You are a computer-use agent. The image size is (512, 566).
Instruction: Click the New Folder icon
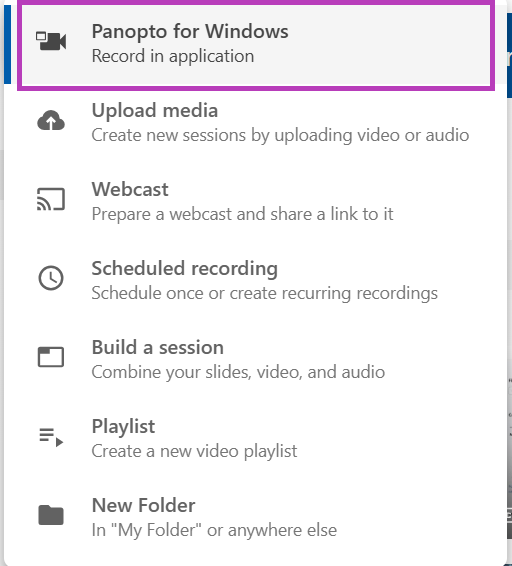pos(51,515)
